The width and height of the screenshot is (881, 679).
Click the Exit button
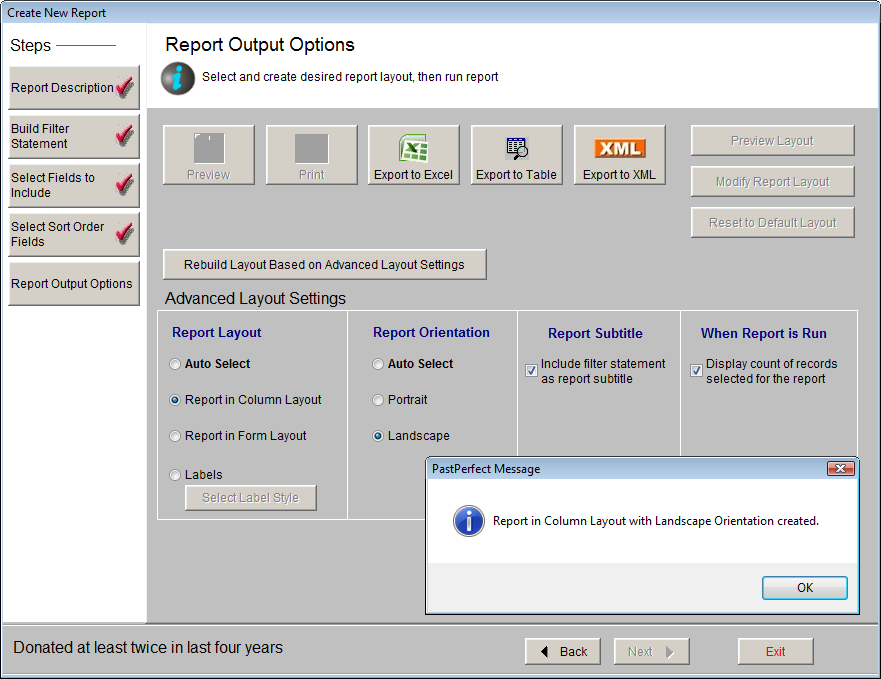point(775,651)
